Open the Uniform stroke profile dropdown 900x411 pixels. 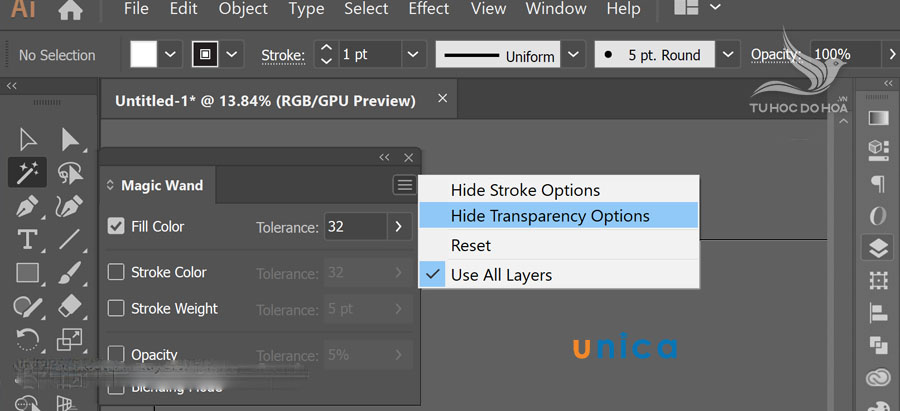pyautogui.click(x=574, y=55)
